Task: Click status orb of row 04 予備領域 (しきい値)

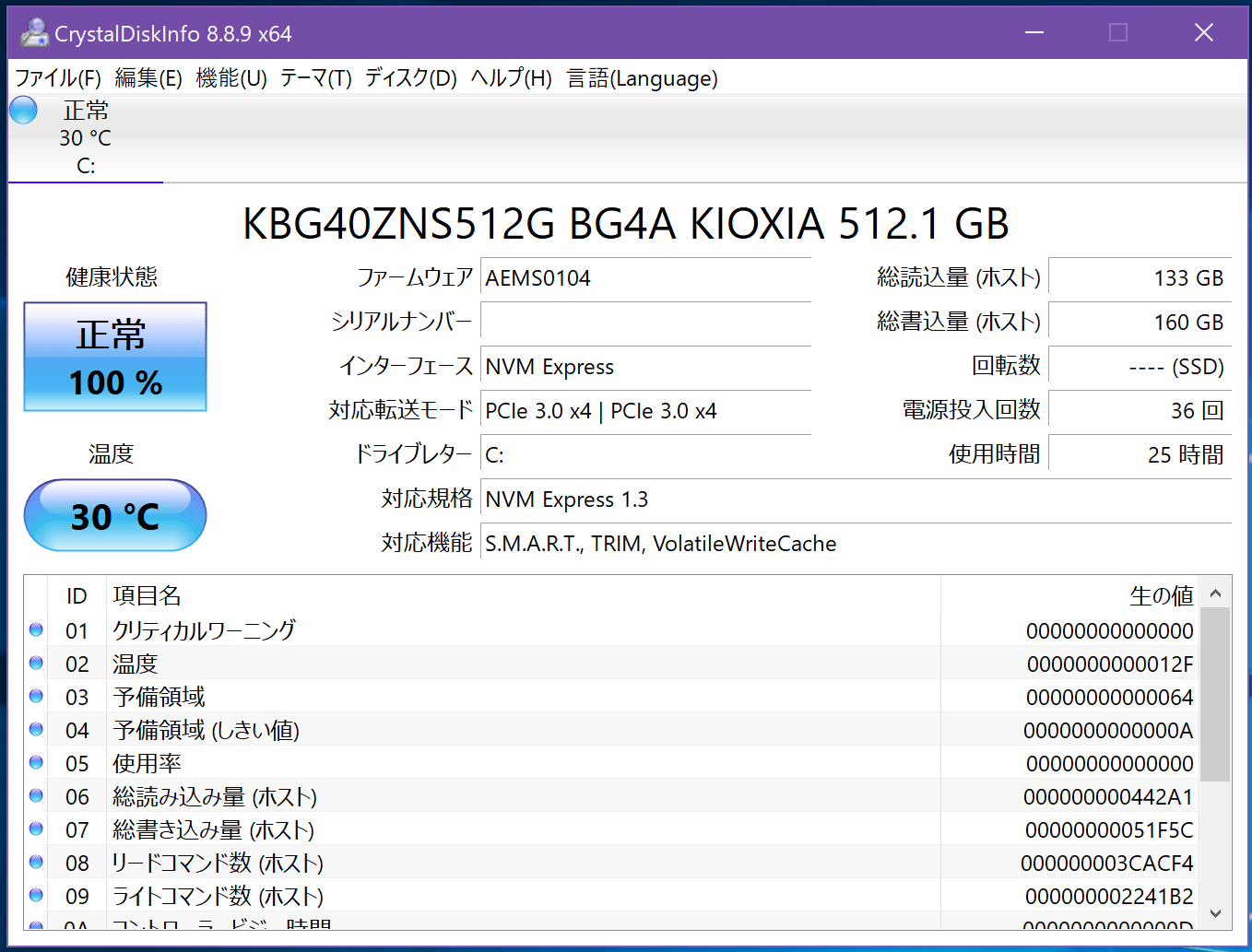Action: click(x=36, y=729)
